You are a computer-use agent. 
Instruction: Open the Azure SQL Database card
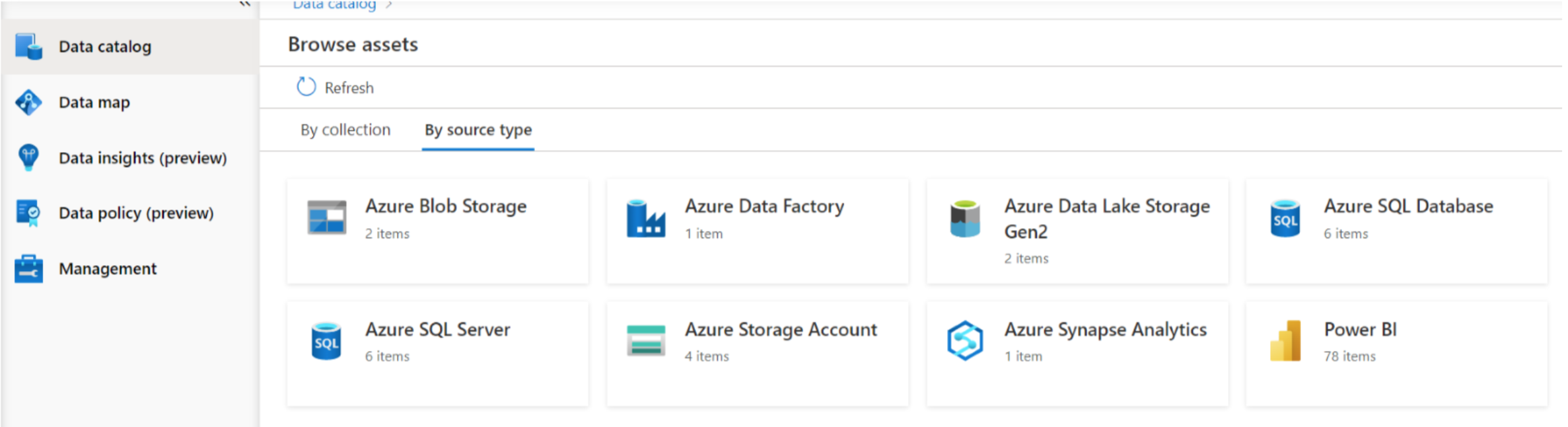[1396, 231]
